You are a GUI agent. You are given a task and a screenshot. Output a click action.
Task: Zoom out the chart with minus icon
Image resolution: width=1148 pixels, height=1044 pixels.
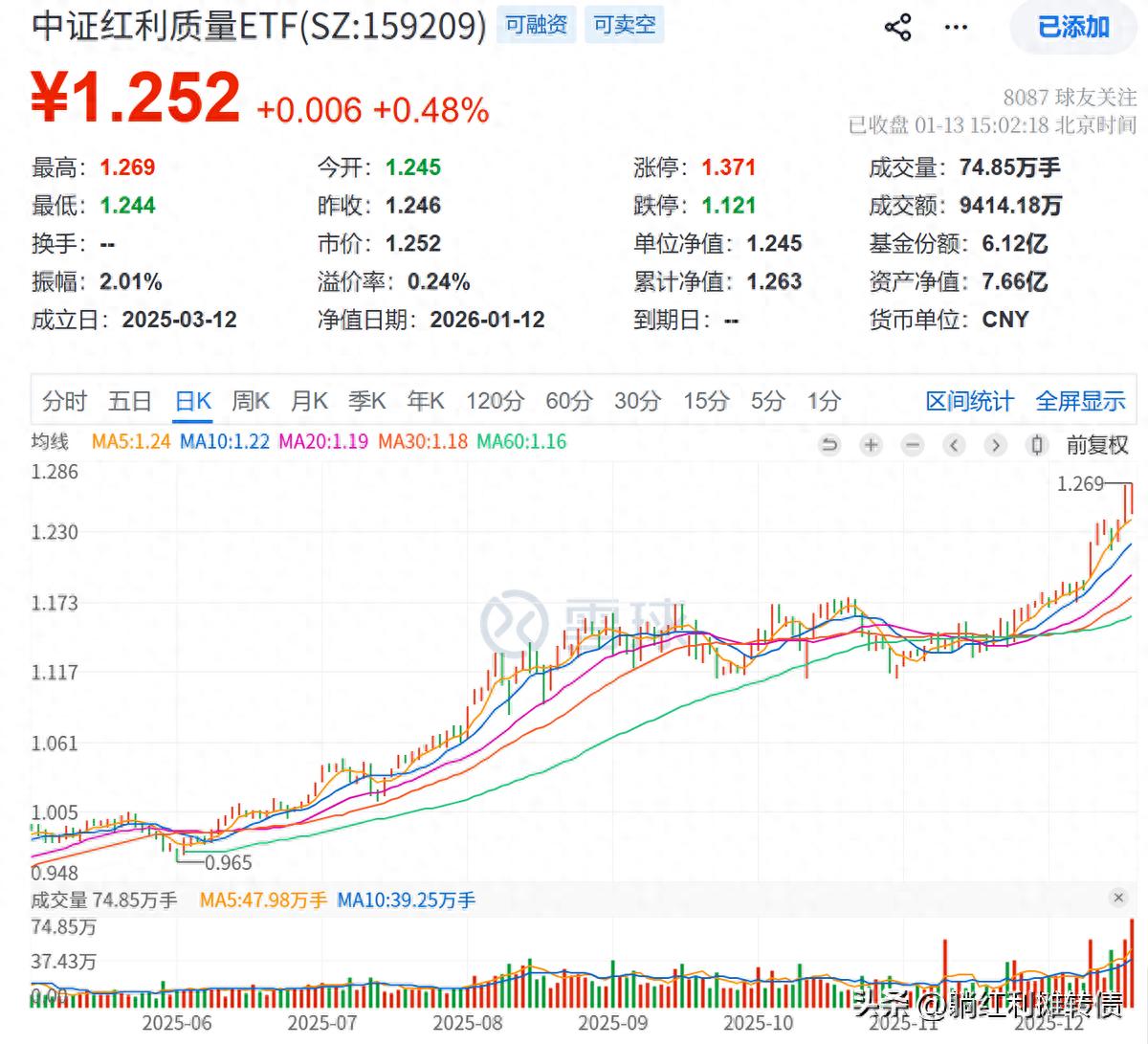913,445
